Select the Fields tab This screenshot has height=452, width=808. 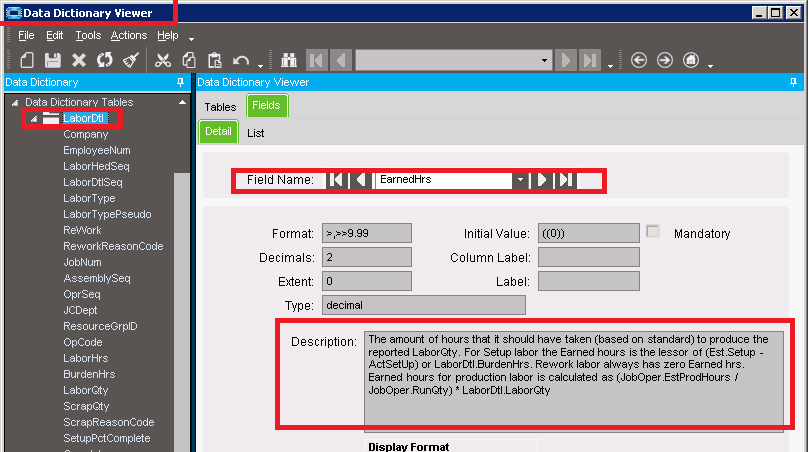click(x=266, y=106)
